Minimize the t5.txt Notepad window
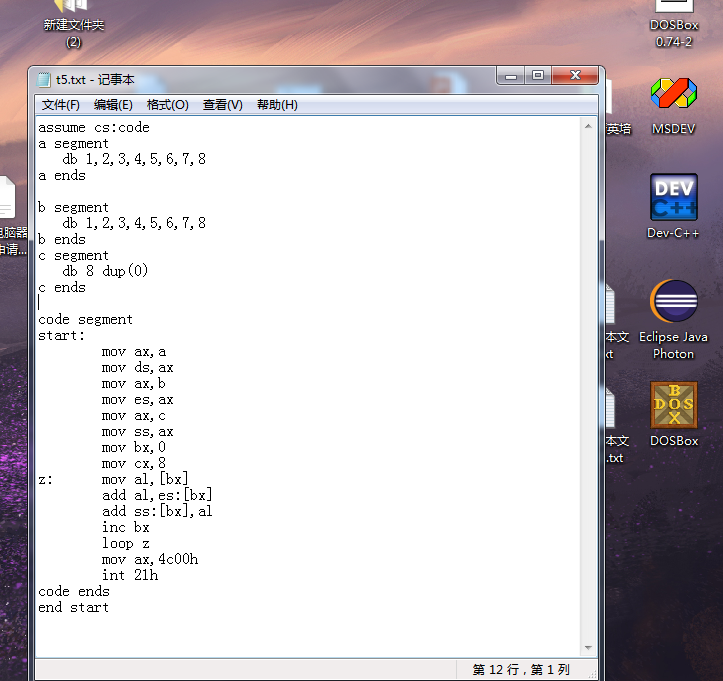 [510, 76]
